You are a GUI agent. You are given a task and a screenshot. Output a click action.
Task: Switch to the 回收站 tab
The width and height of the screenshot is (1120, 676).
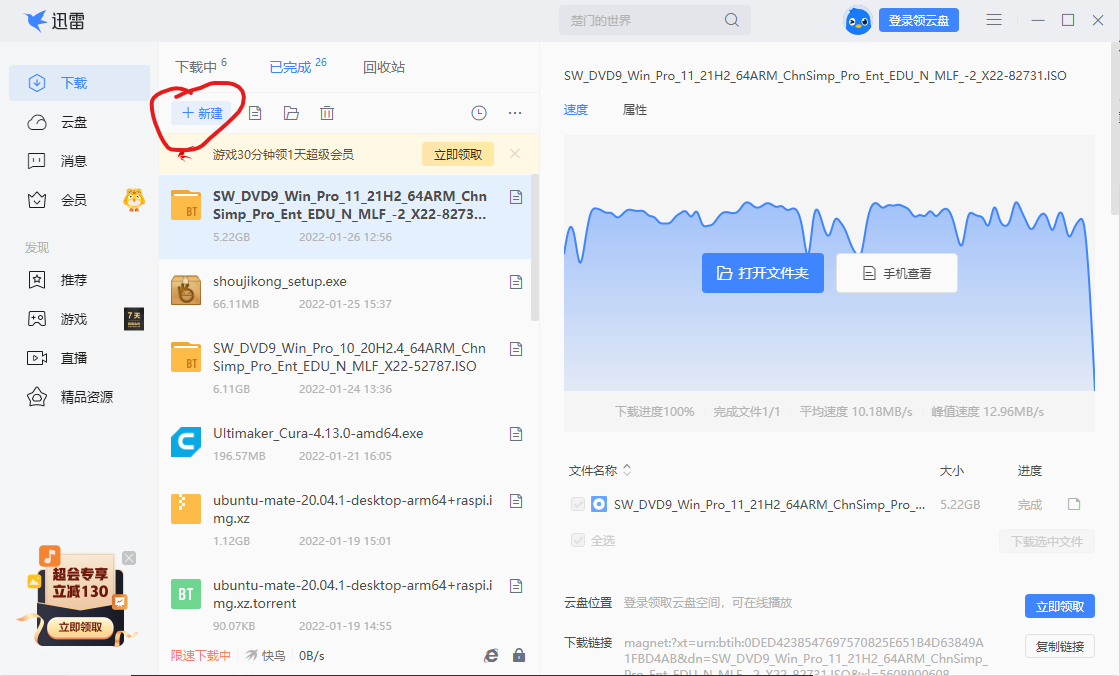click(384, 67)
